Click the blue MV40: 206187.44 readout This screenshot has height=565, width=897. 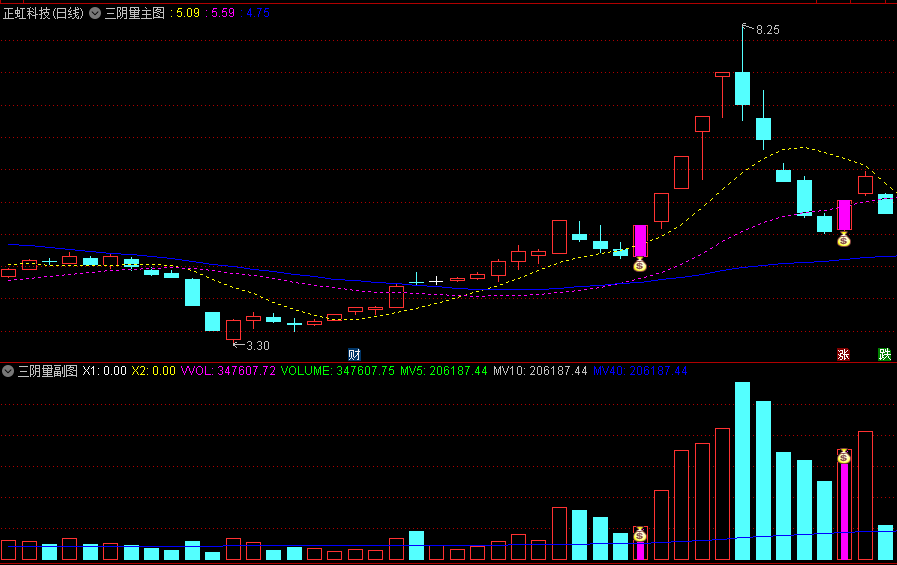click(x=640, y=371)
